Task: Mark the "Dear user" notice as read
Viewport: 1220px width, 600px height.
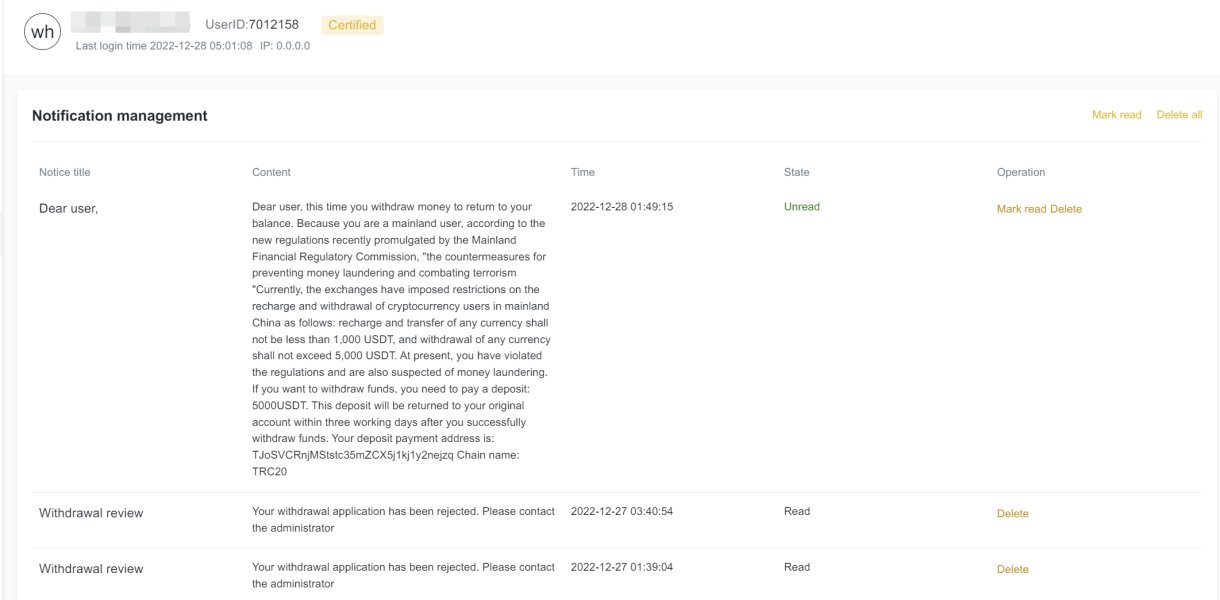Action: click(1021, 209)
